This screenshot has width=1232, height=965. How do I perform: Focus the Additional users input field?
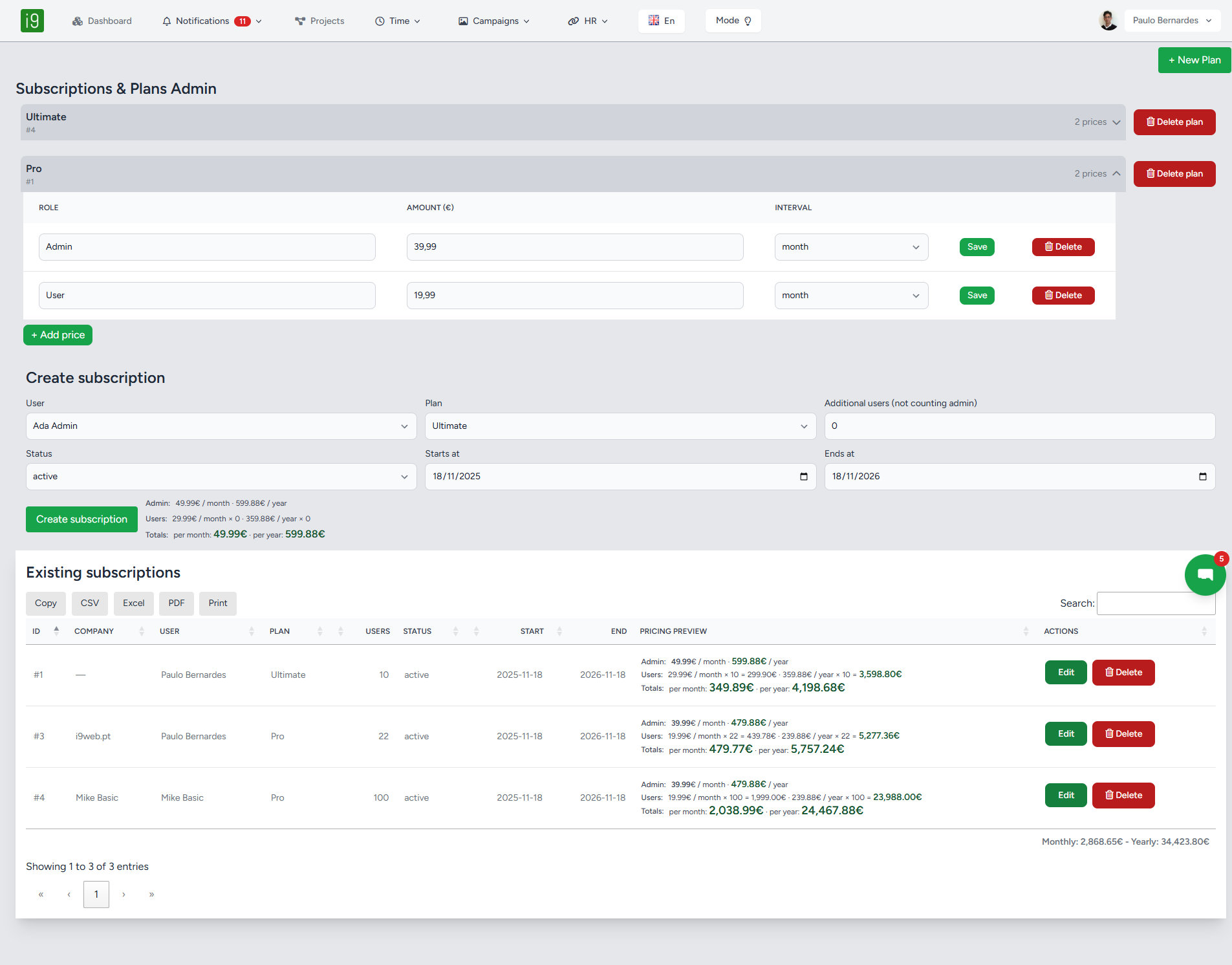tap(1019, 426)
